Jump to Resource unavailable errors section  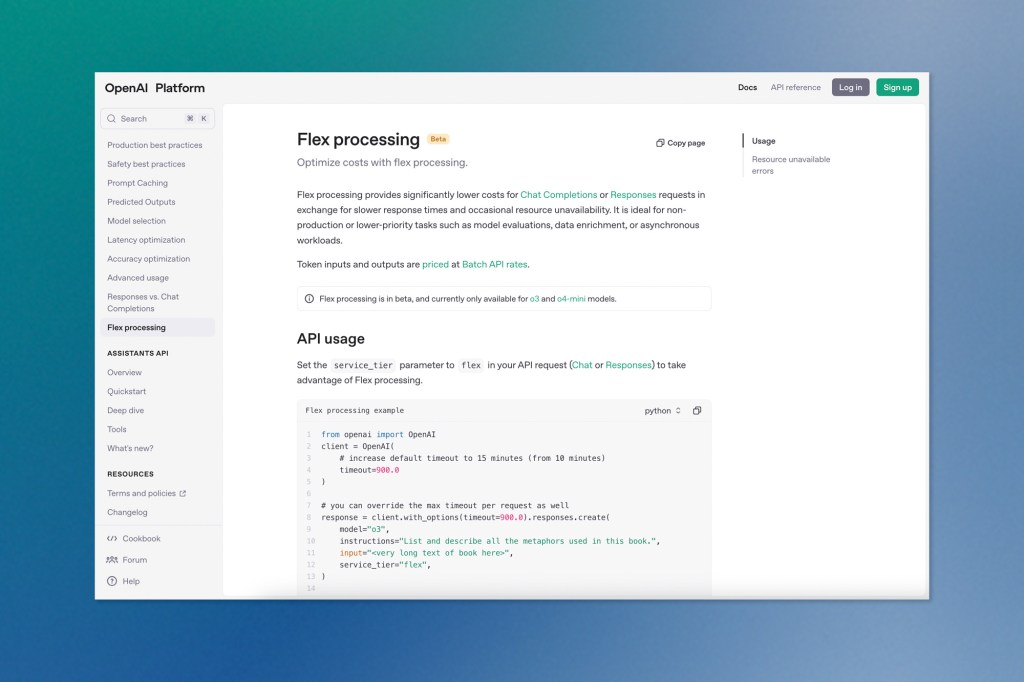click(791, 165)
